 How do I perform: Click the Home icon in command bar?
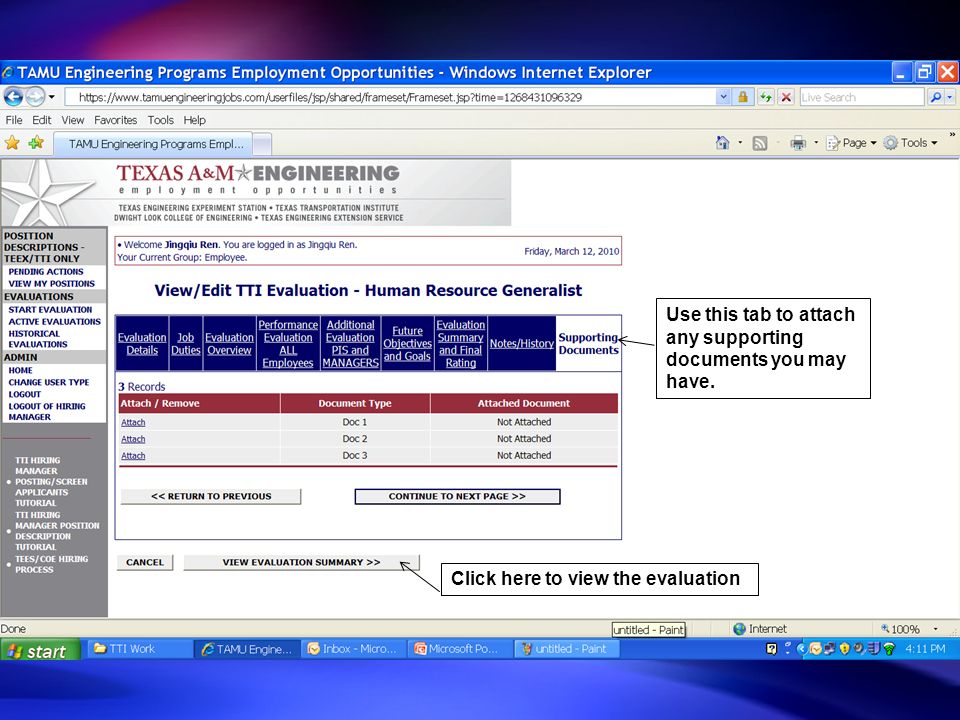pyautogui.click(x=722, y=143)
